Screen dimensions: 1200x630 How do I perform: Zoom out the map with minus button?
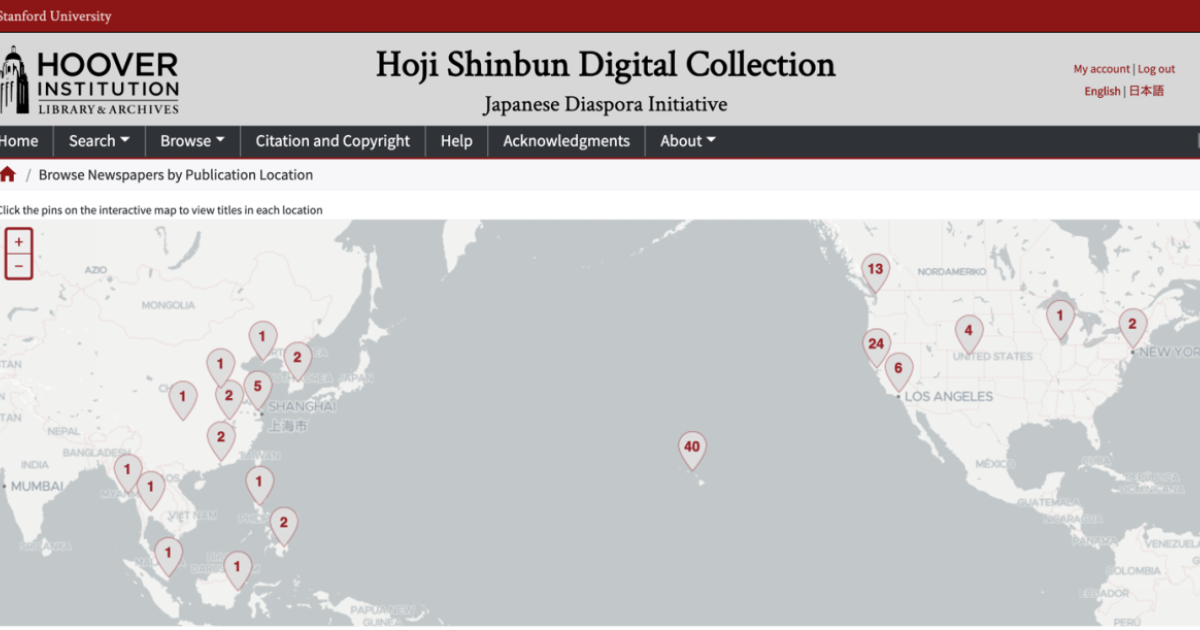pos(19,266)
